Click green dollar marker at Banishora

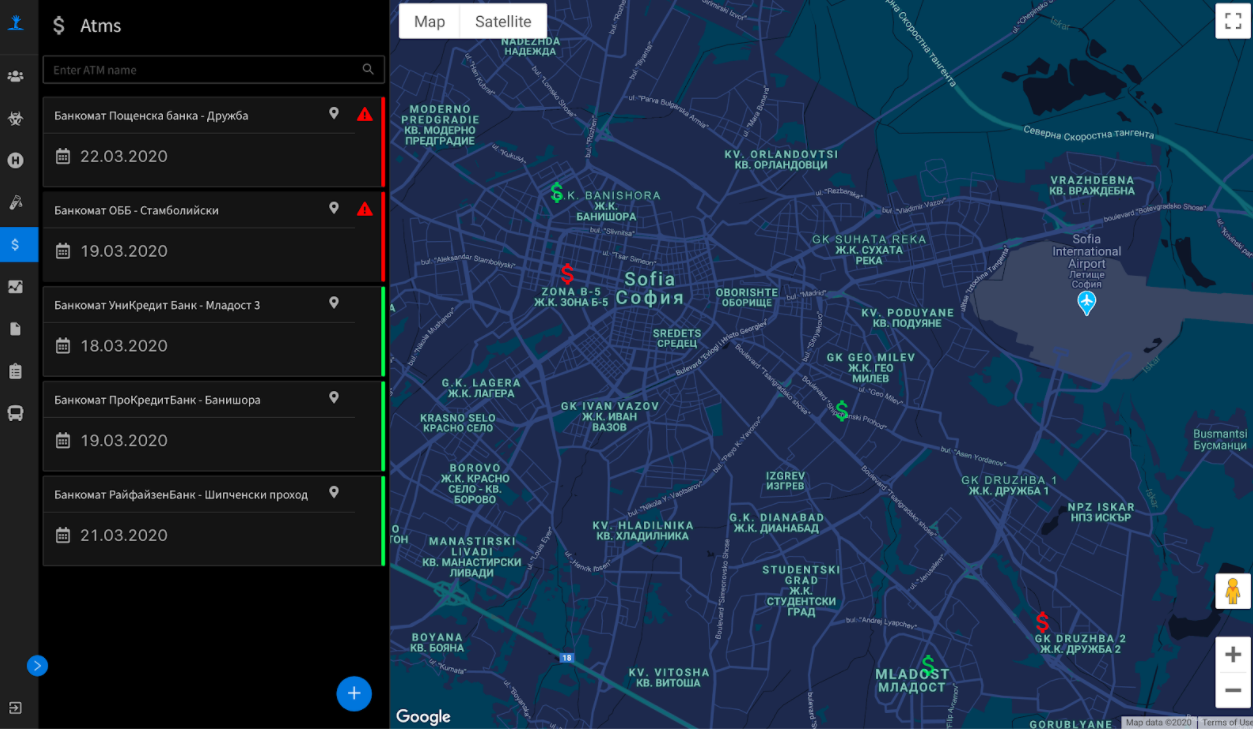(557, 192)
